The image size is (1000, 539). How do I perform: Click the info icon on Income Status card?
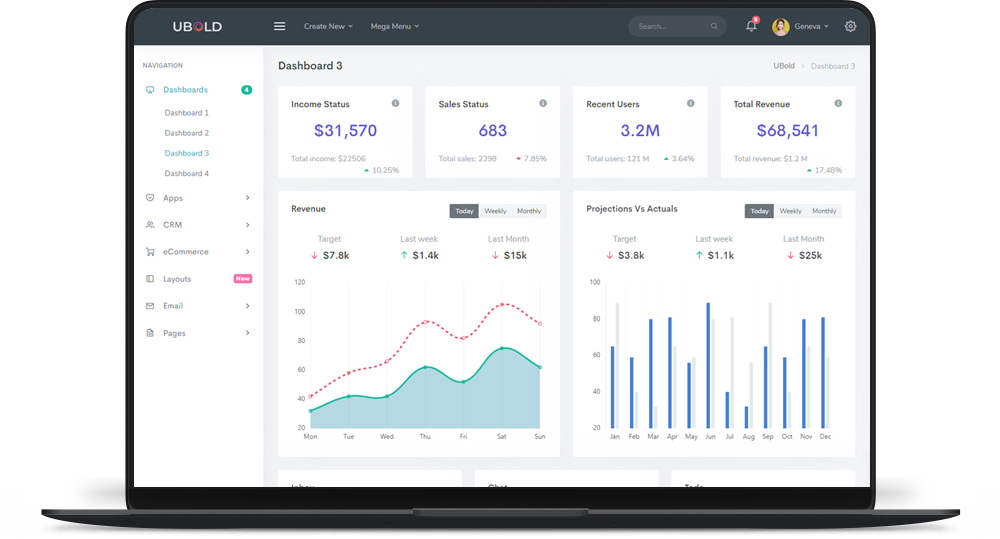pos(395,103)
